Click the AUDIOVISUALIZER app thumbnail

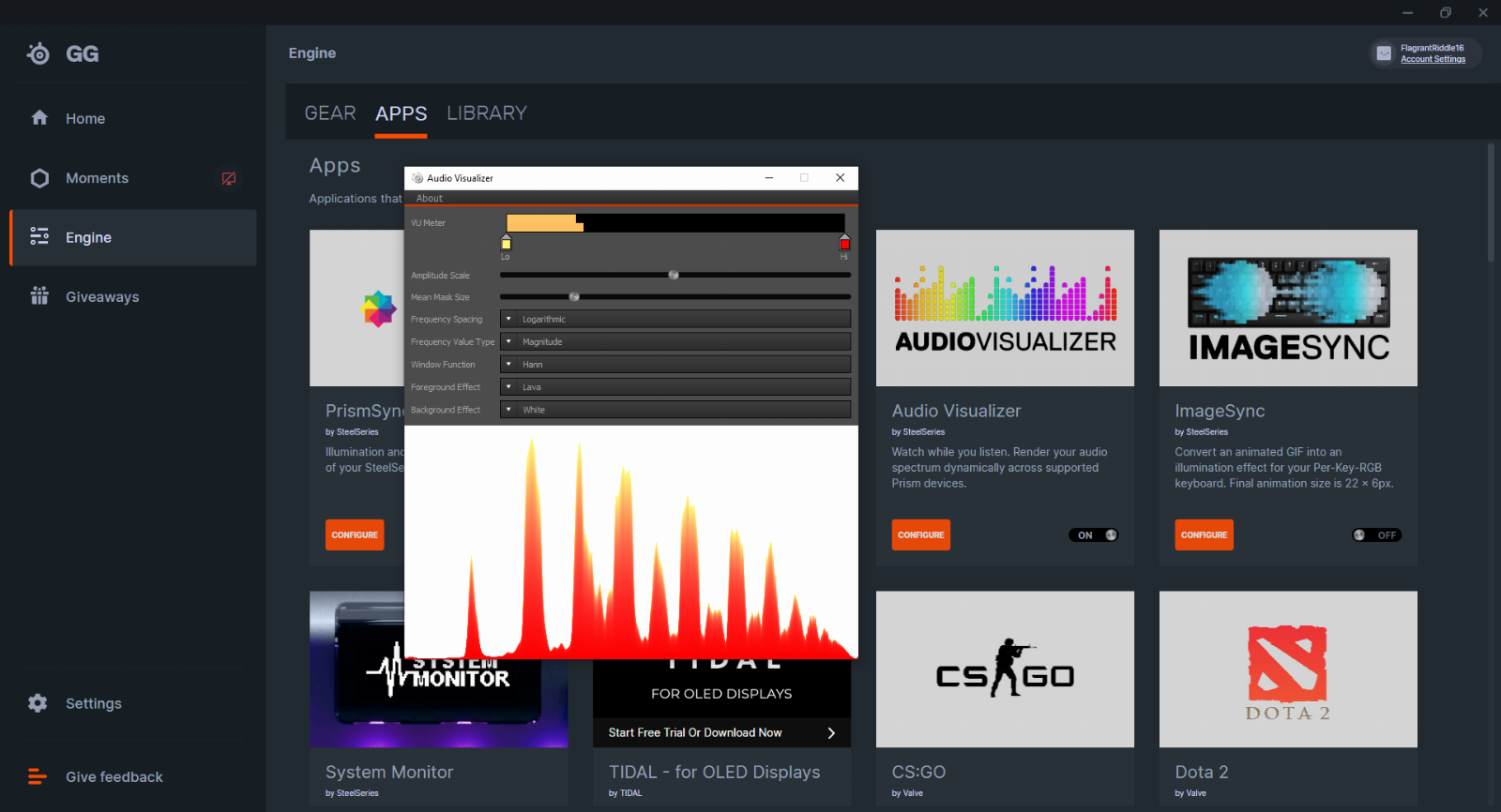1005,308
